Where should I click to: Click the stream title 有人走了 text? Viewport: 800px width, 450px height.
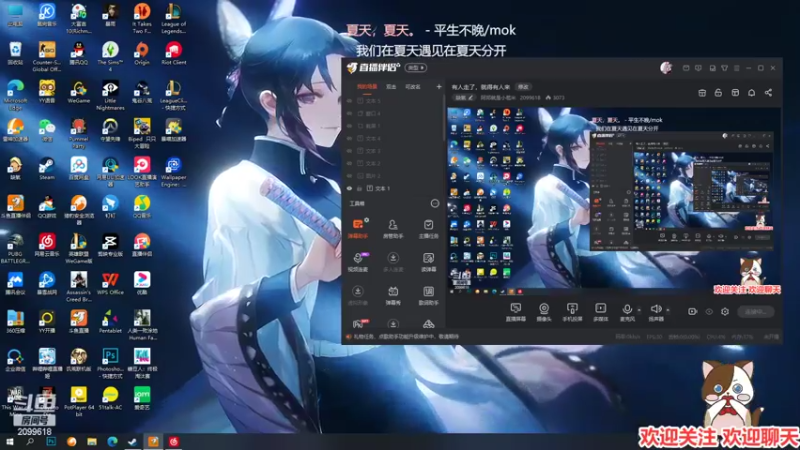pyautogui.click(x=481, y=87)
